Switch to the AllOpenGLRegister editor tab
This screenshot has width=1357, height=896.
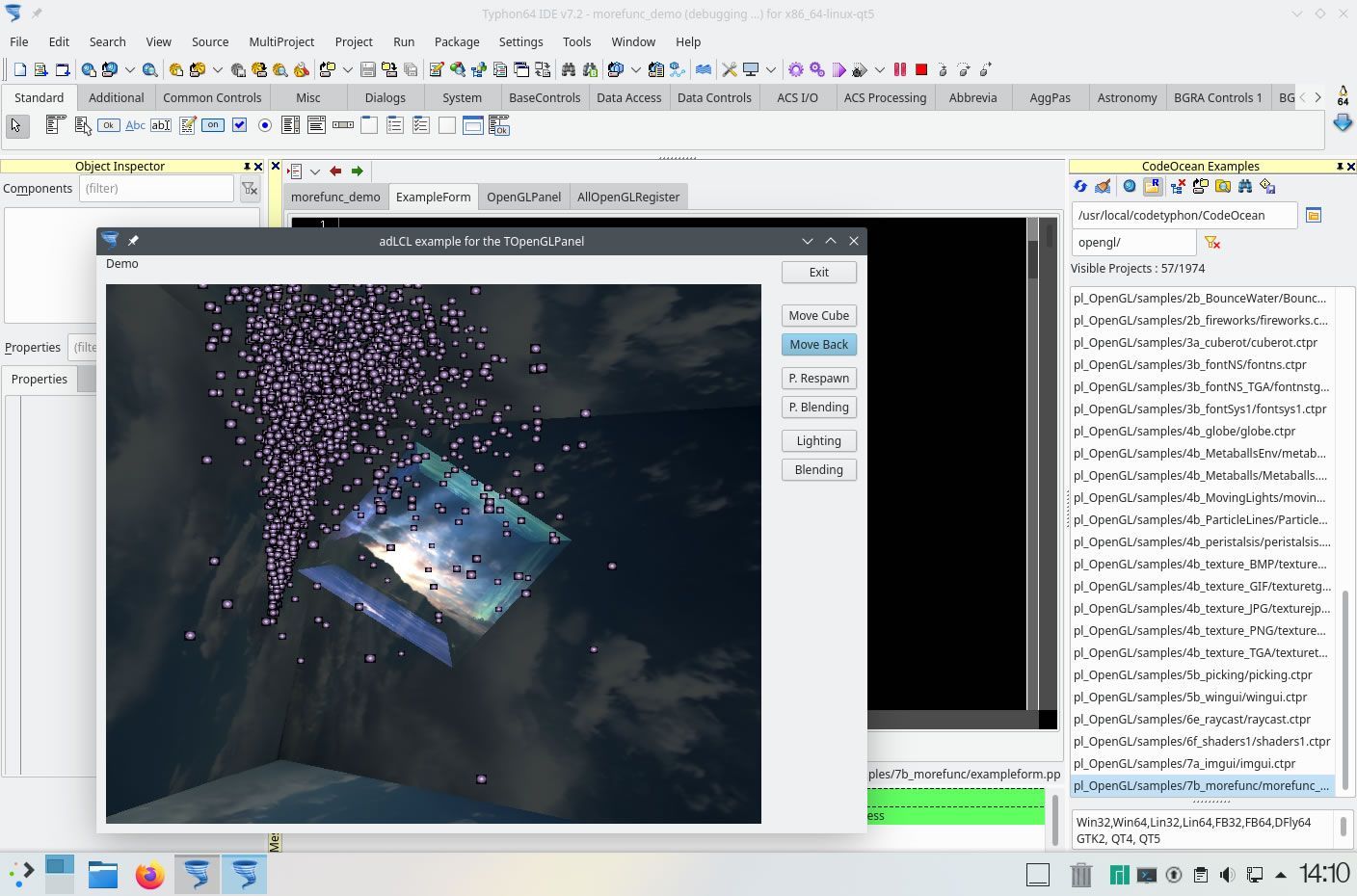[628, 197]
